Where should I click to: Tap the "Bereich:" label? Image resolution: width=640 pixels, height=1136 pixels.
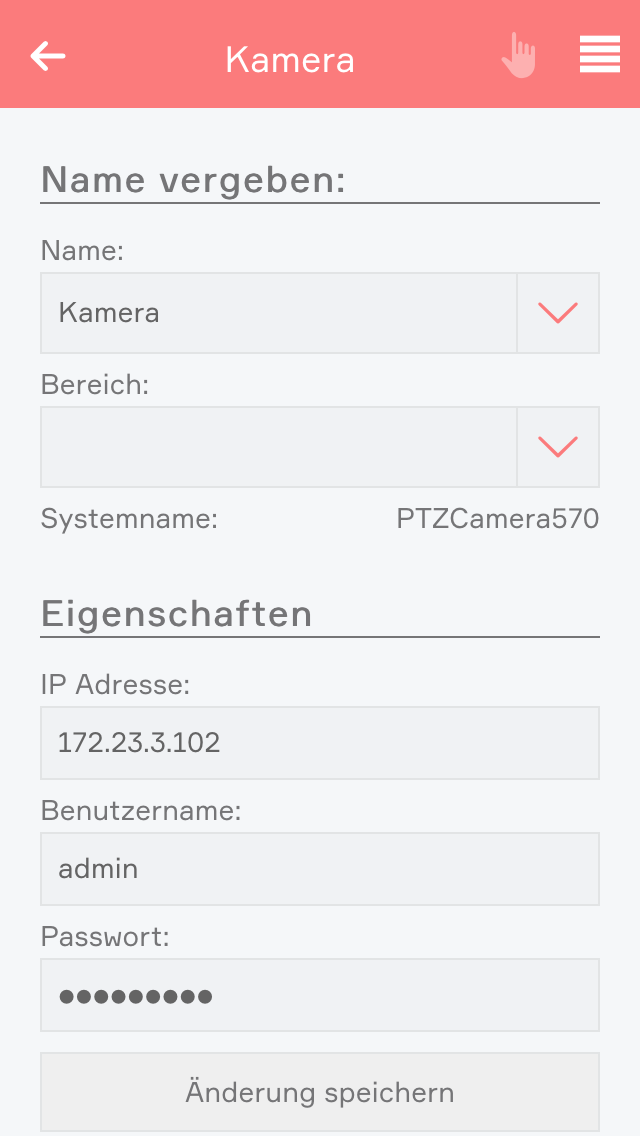(94, 385)
